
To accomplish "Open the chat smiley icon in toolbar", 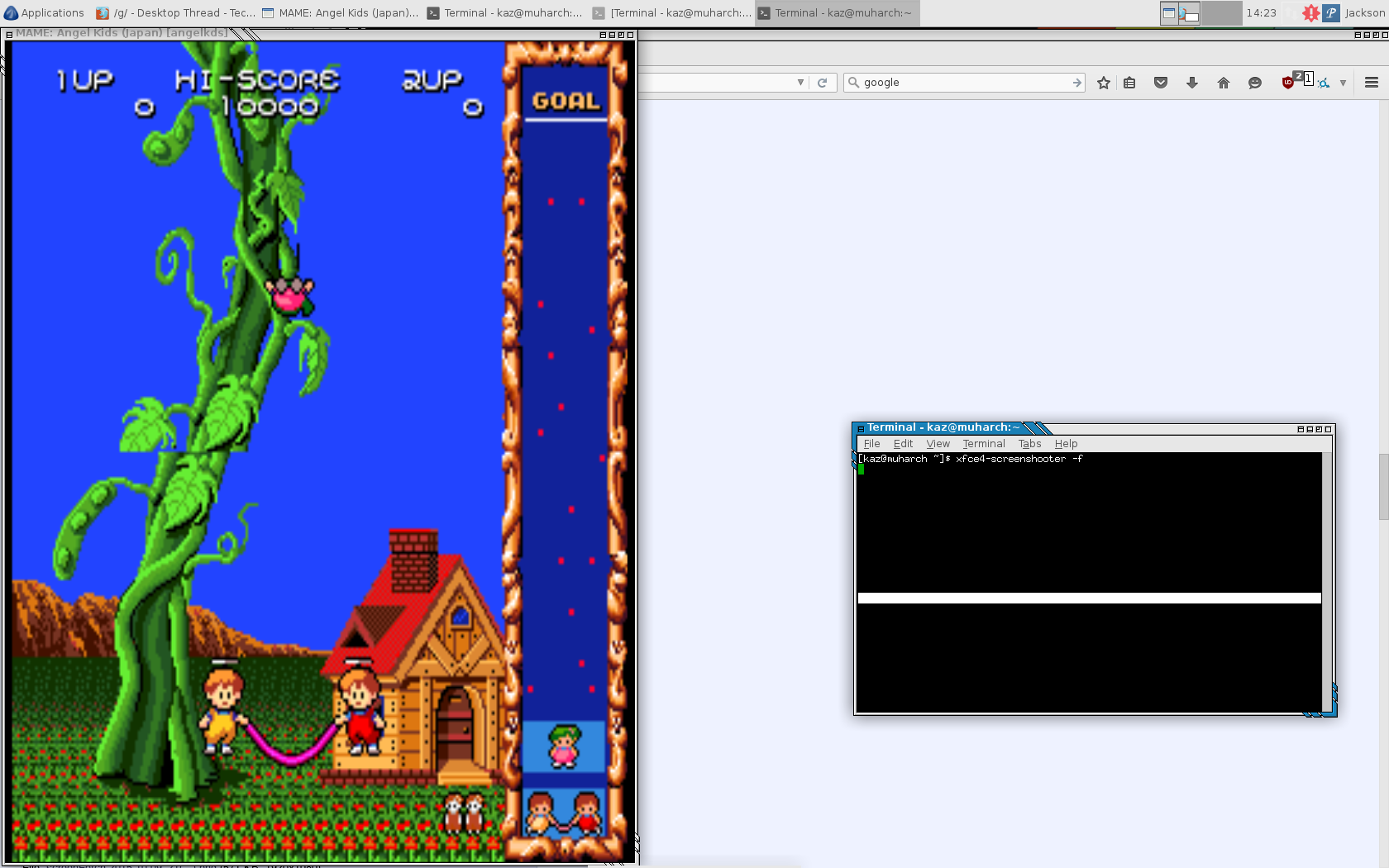I will point(1255,83).
